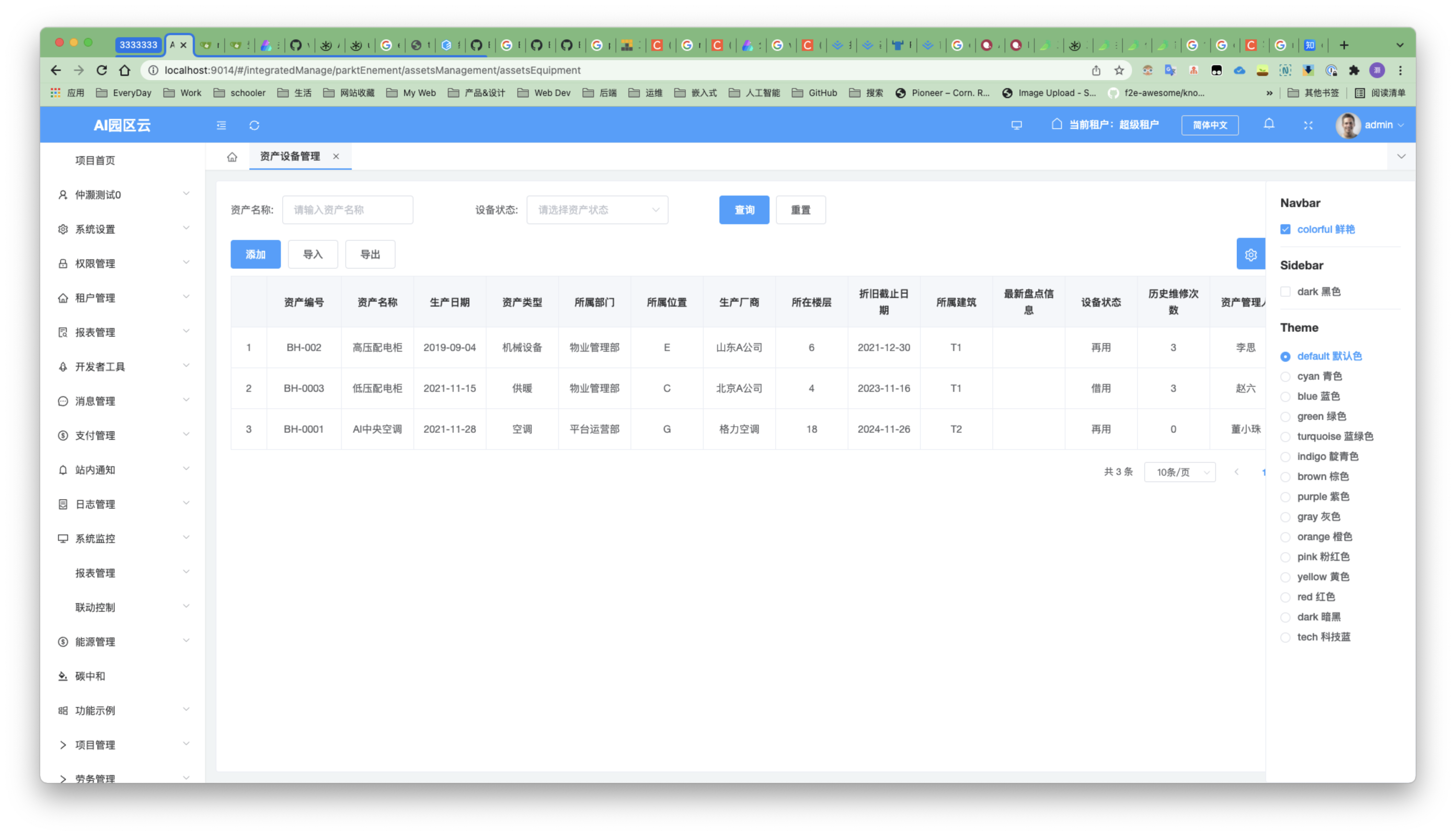Viewport: 1456px width, 836px height.
Task: Open 碳中和 in the sidebar
Action: coord(90,676)
